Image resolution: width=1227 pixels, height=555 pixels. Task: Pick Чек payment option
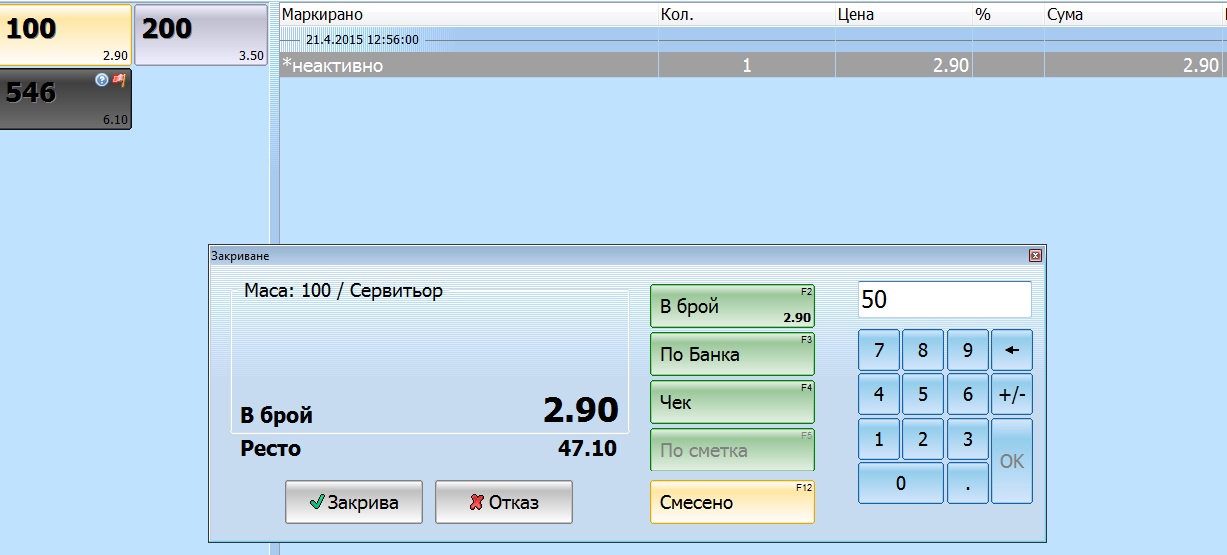pos(732,403)
